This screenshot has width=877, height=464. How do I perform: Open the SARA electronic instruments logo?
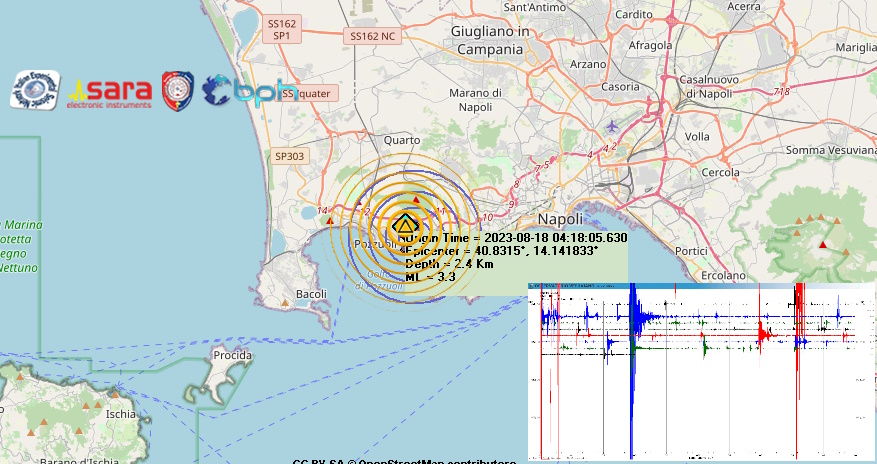pyautogui.click(x=110, y=91)
